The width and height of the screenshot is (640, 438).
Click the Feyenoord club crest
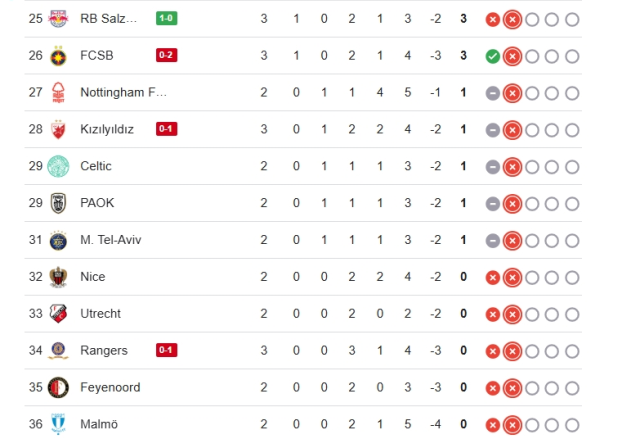click(x=59, y=387)
